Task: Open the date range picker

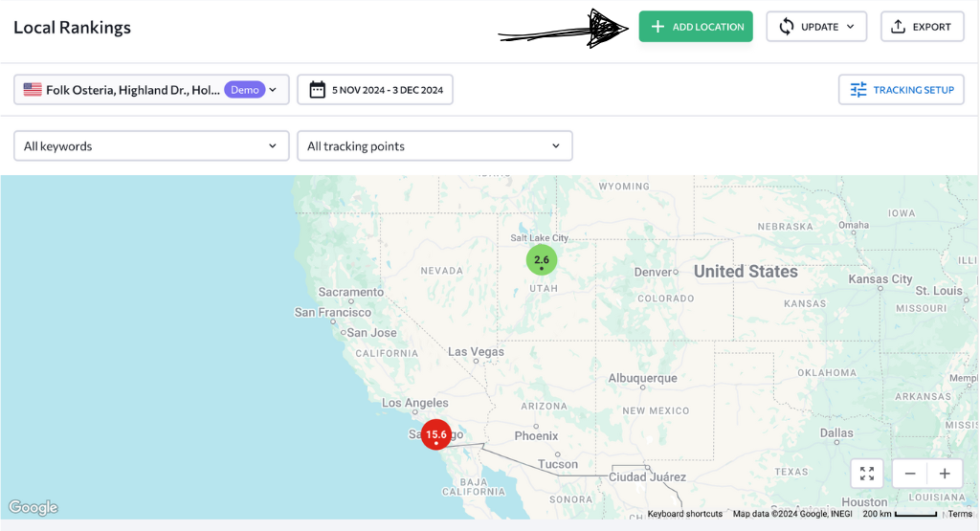Action: [375, 90]
